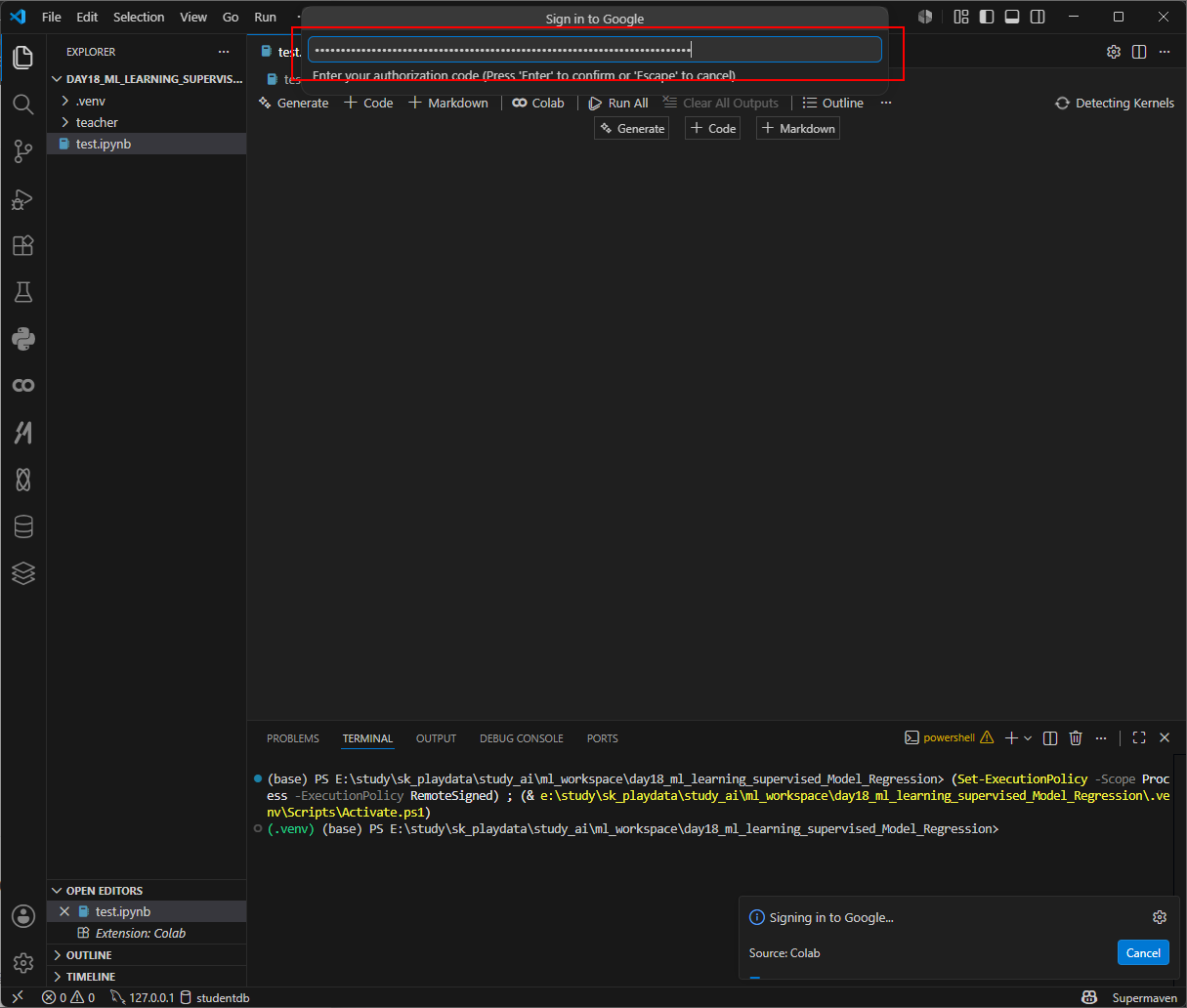
Task: Toggle the secondary side bar layout icon
Action: [1038, 17]
